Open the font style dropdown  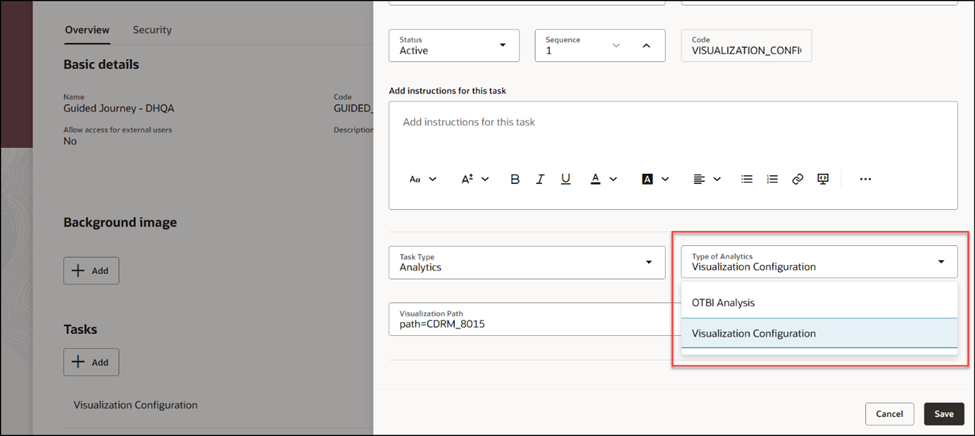tap(423, 179)
